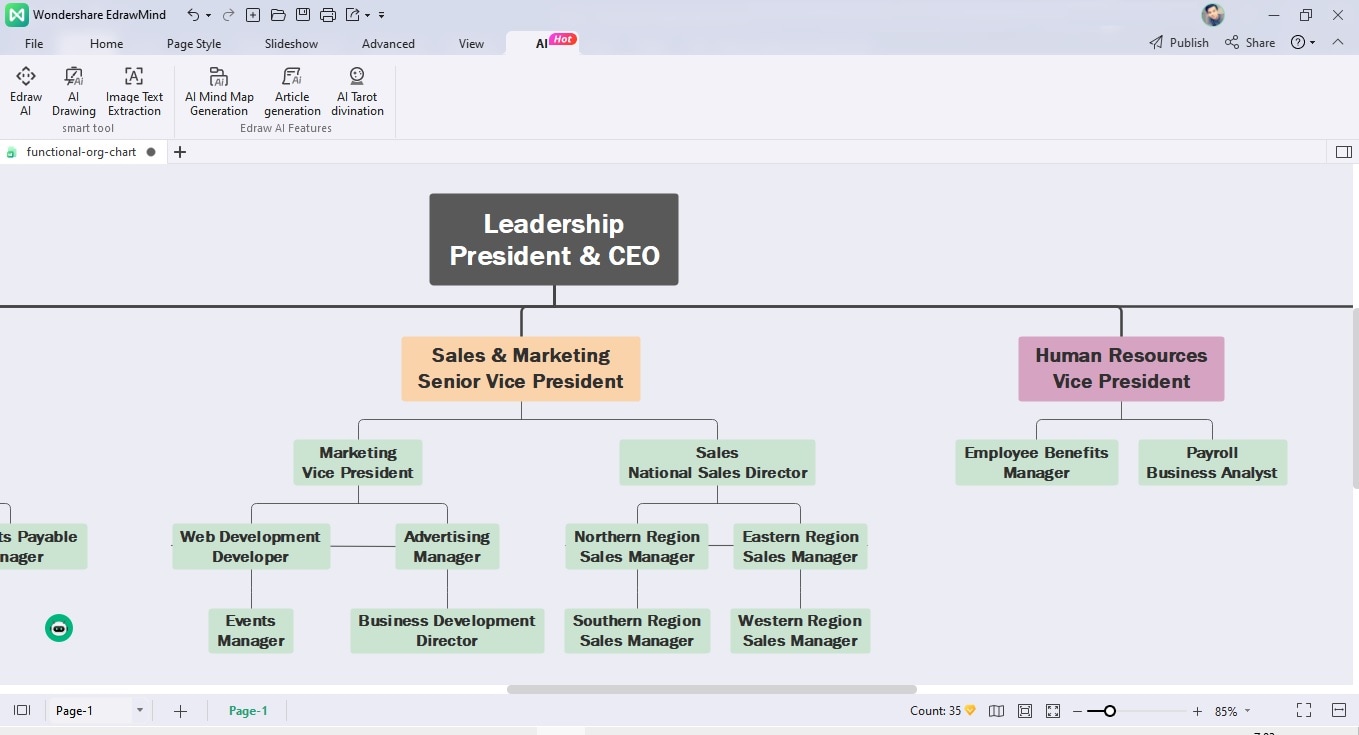The height and width of the screenshot is (735, 1359).
Task: Open the Article generation feature
Action: pos(292,90)
